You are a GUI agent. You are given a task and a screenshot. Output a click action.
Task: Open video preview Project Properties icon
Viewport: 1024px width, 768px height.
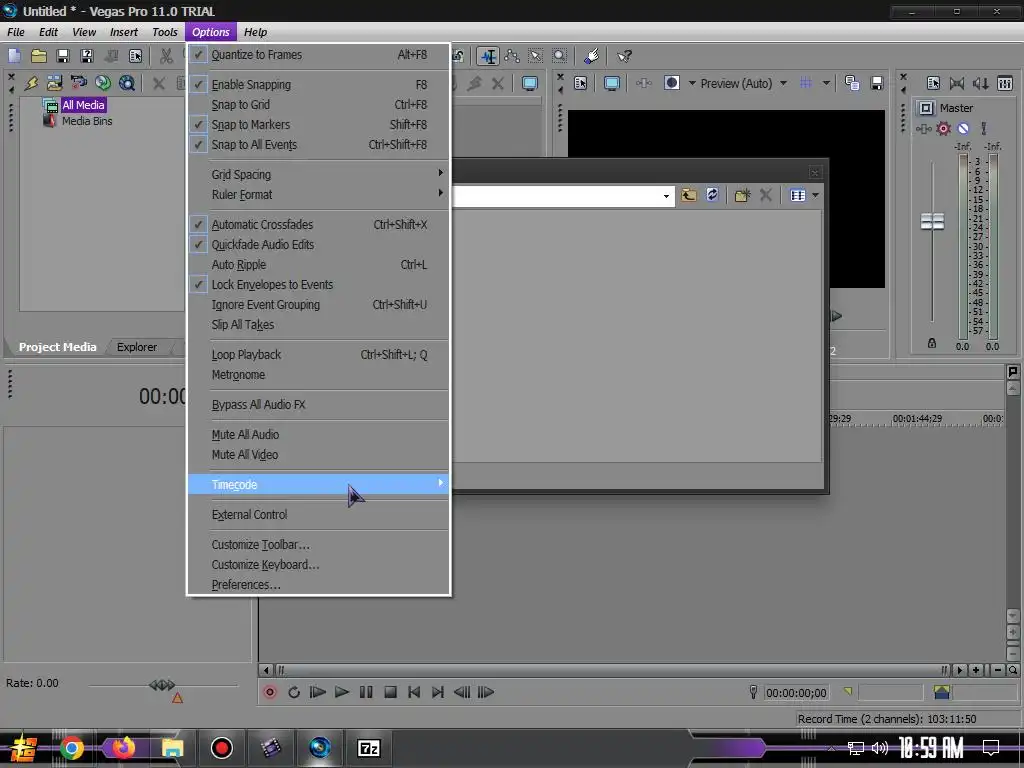point(581,83)
